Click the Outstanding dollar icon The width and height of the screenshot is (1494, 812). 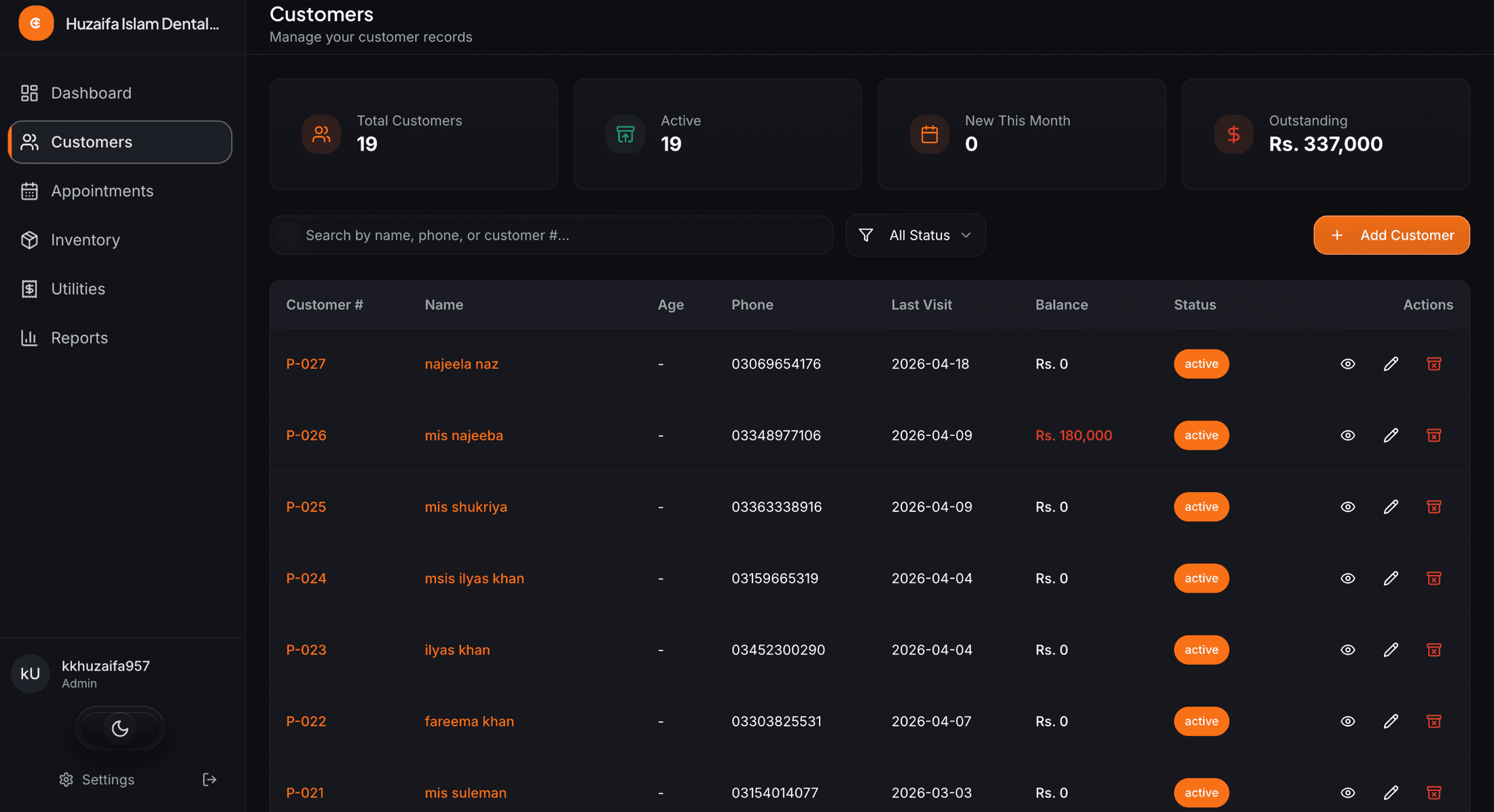[x=1233, y=134]
